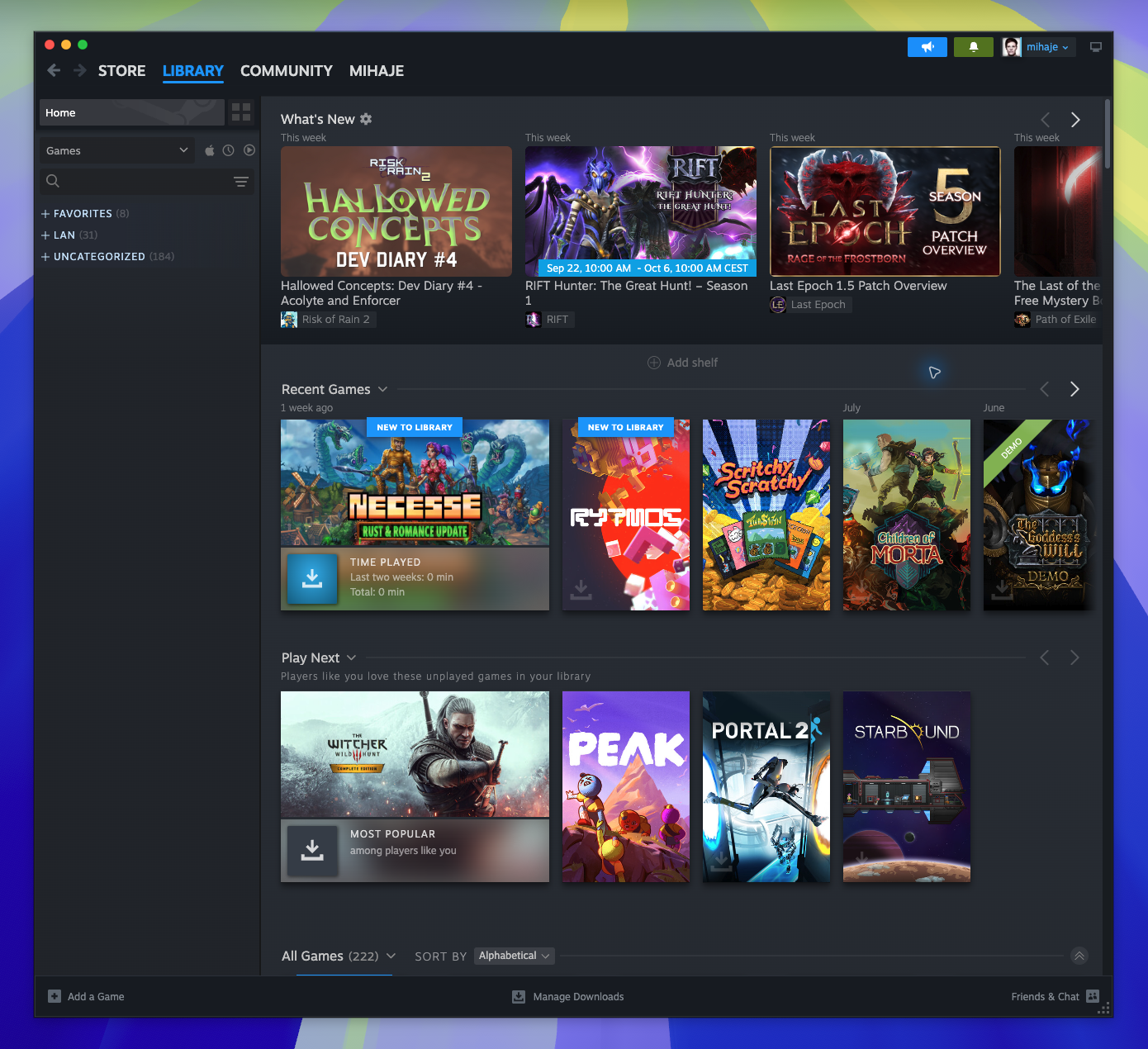Click the library search input field
This screenshot has width=1148, height=1049.
click(147, 181)
